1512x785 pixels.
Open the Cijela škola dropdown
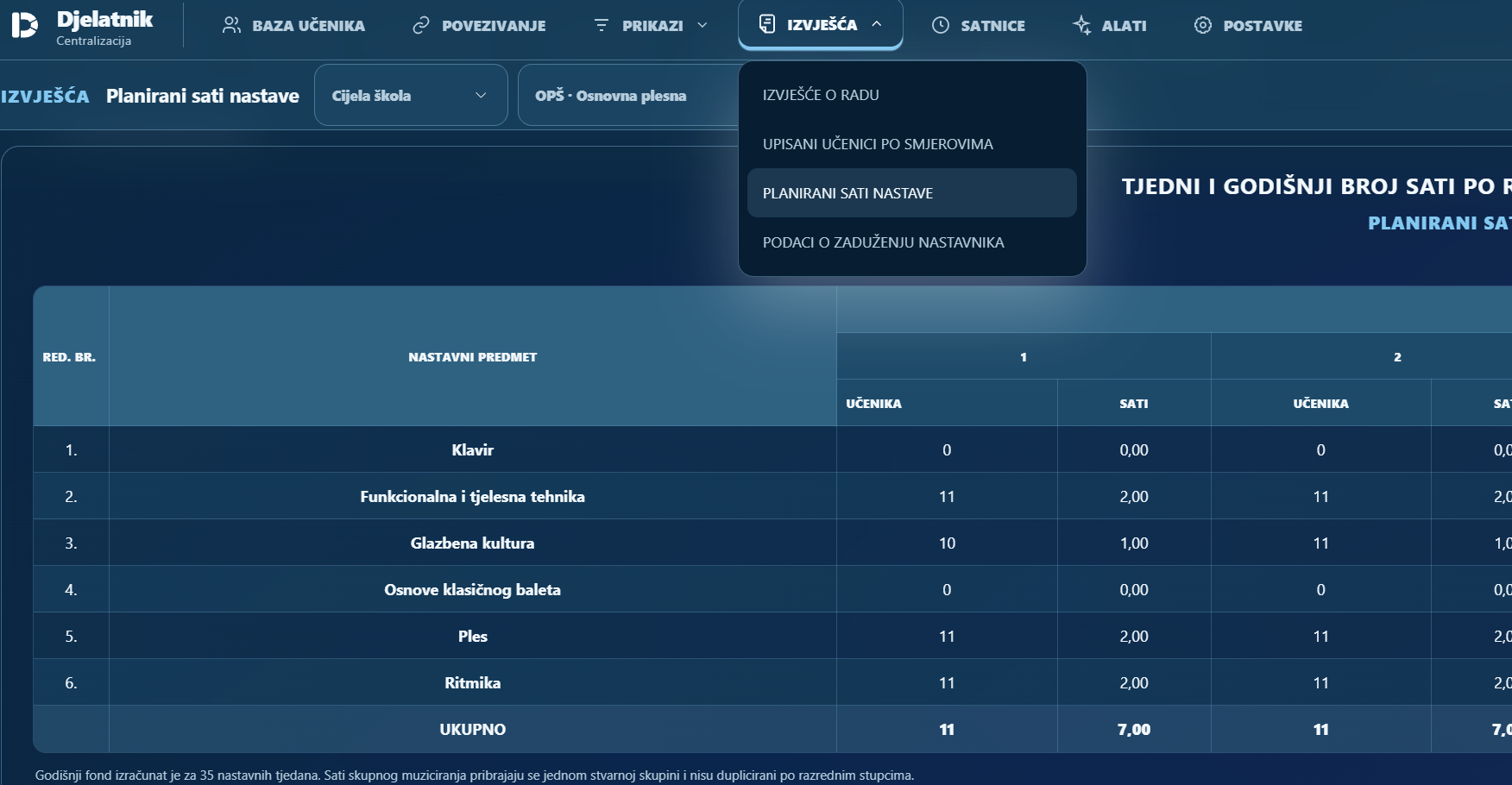pyautogui.click(x=411, y=95)
